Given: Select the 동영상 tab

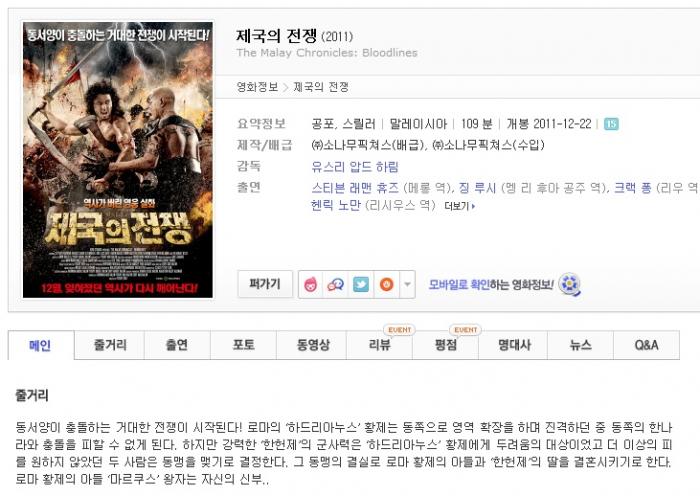Looking at the screenshot, I should point(312,345).
